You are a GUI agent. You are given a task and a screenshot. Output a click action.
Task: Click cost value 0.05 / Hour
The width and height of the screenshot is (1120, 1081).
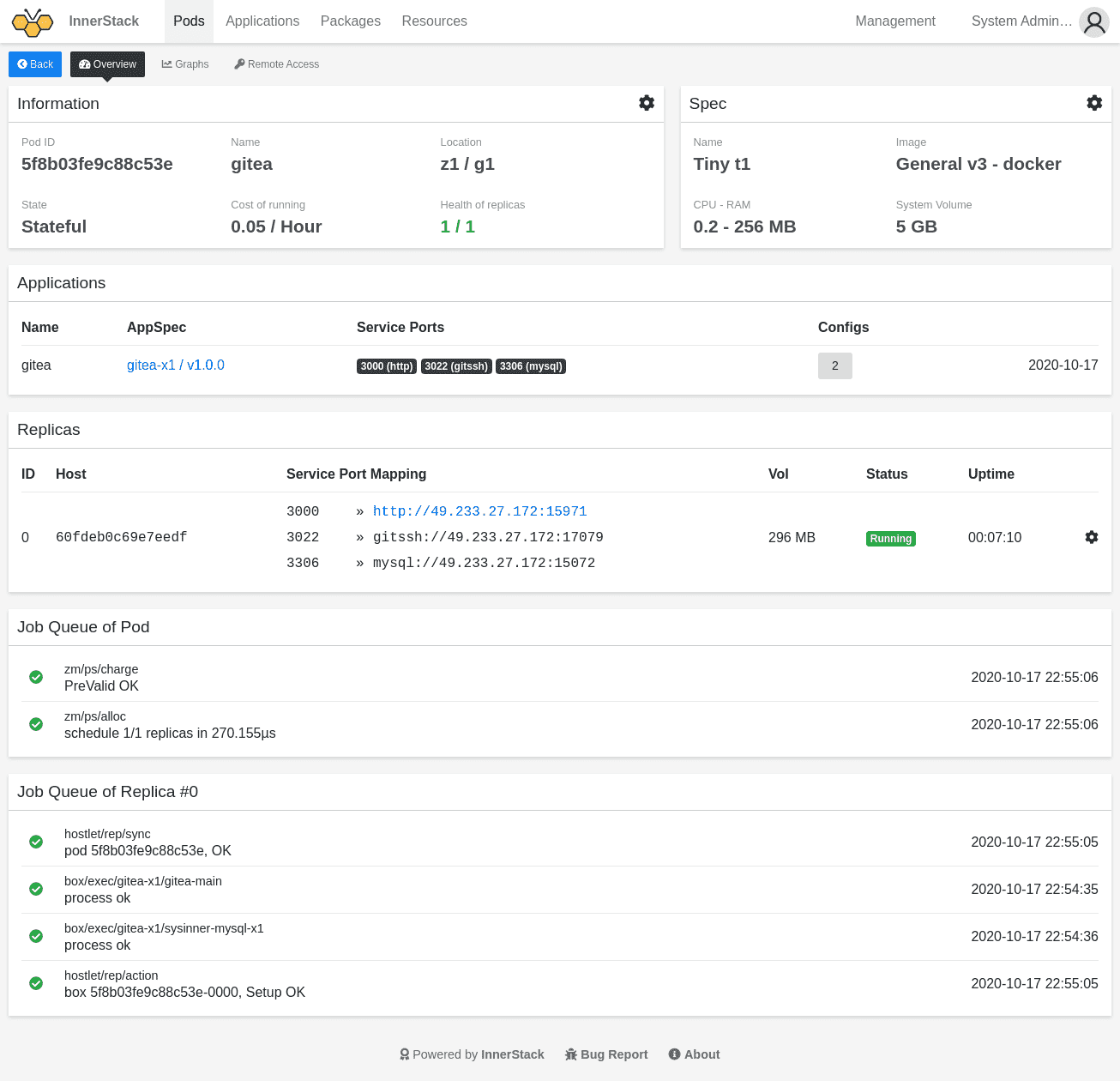276,226
